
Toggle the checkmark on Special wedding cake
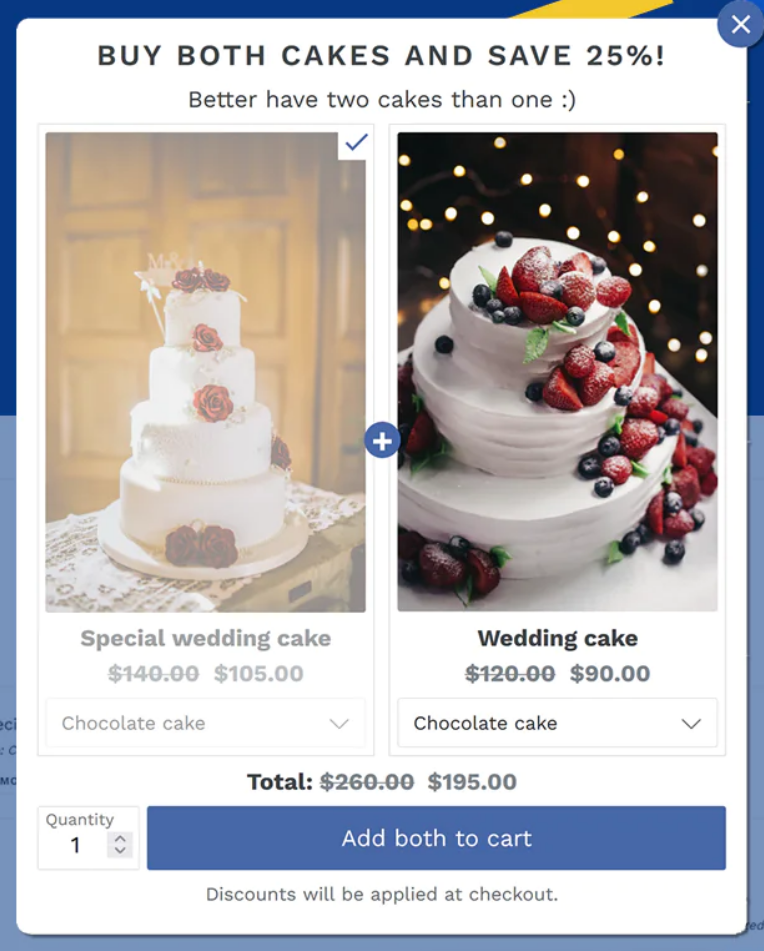356,143
